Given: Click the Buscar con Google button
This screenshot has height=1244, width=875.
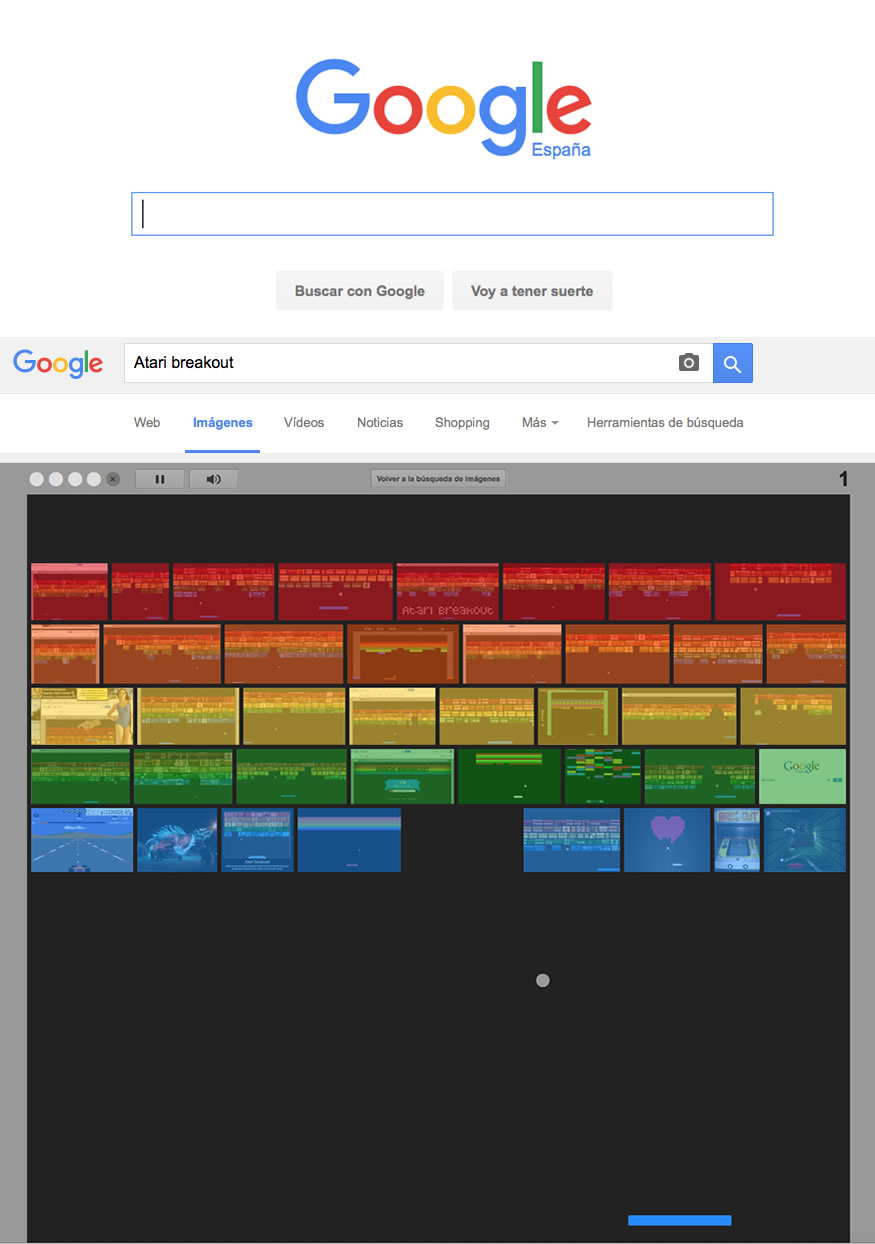Looking at the screenshot, I should (x=359, y=291).
